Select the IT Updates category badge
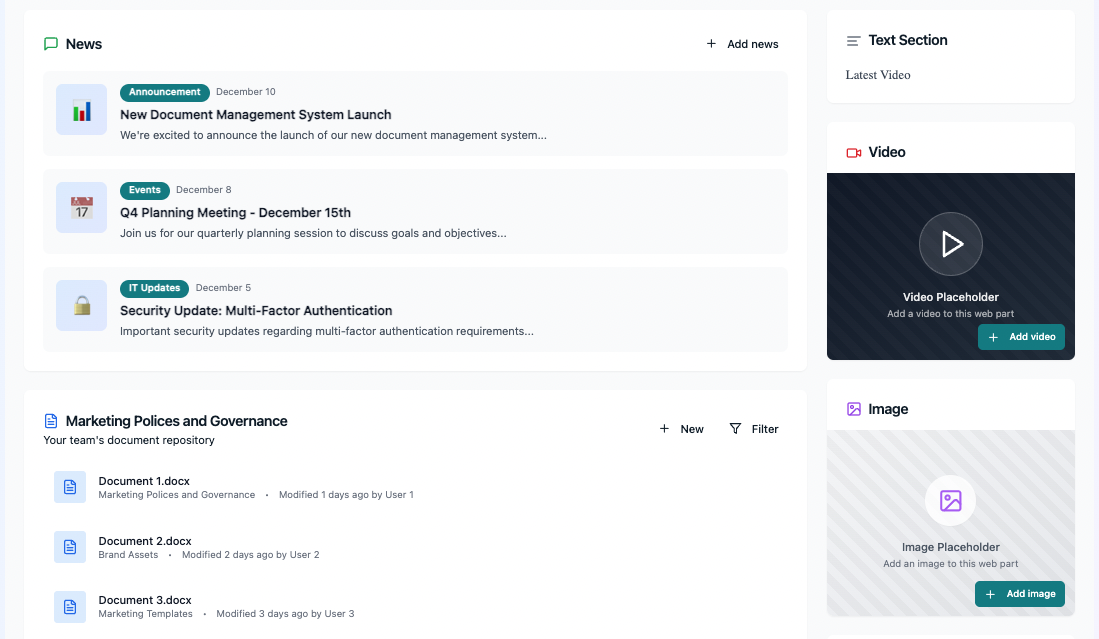The width and height of the screenshot is (1099, 639). click(x=154, y=288)
